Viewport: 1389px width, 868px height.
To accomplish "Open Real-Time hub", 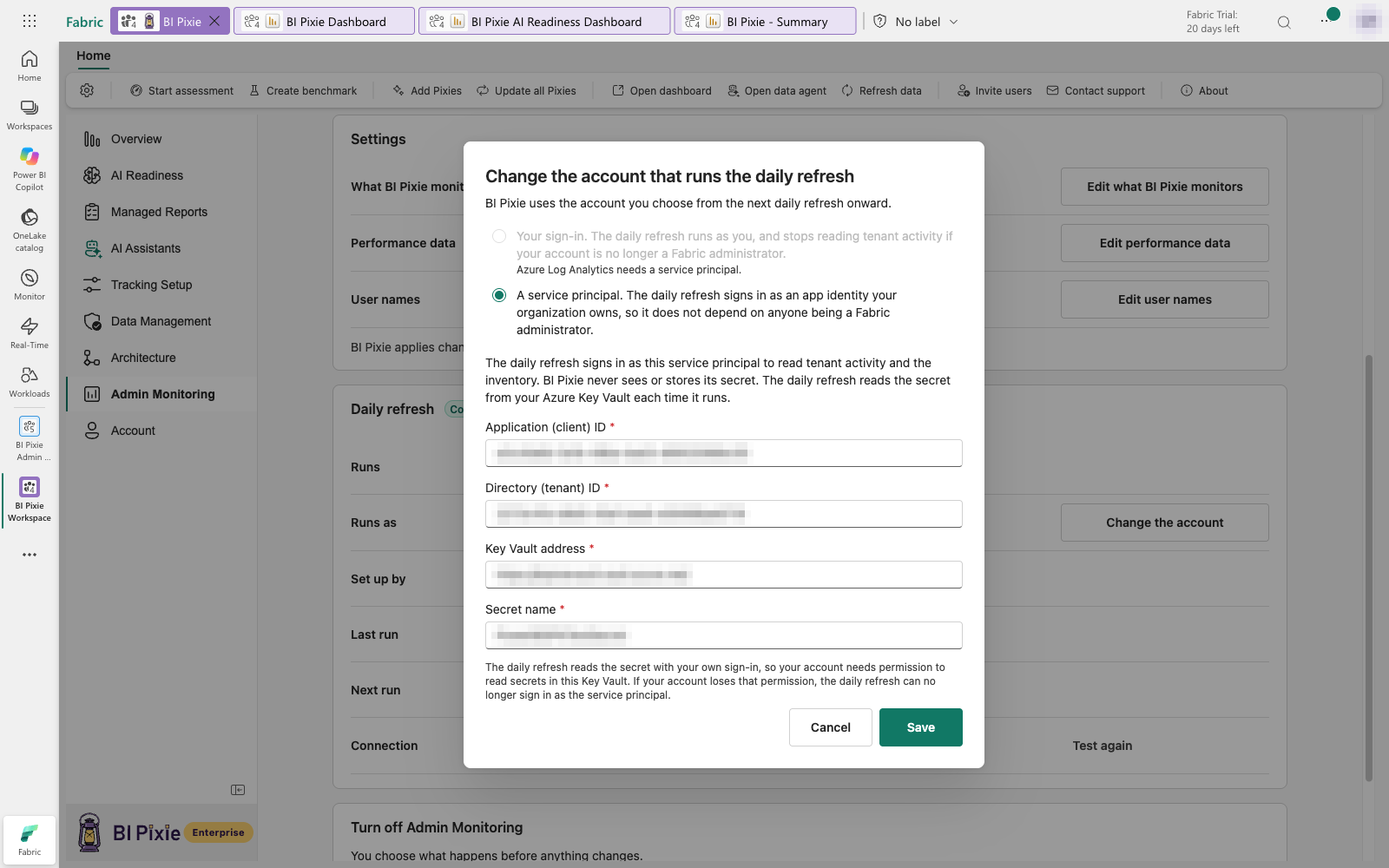I will [x=30, y=333].
